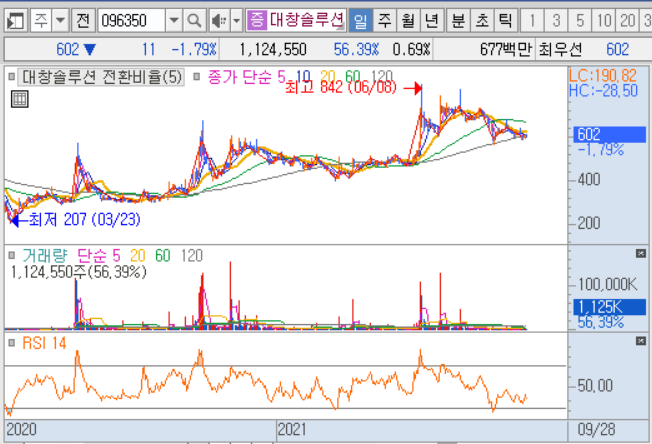Close the RSI panel with X icon
The image size is (652, 444).
(641, 341)
